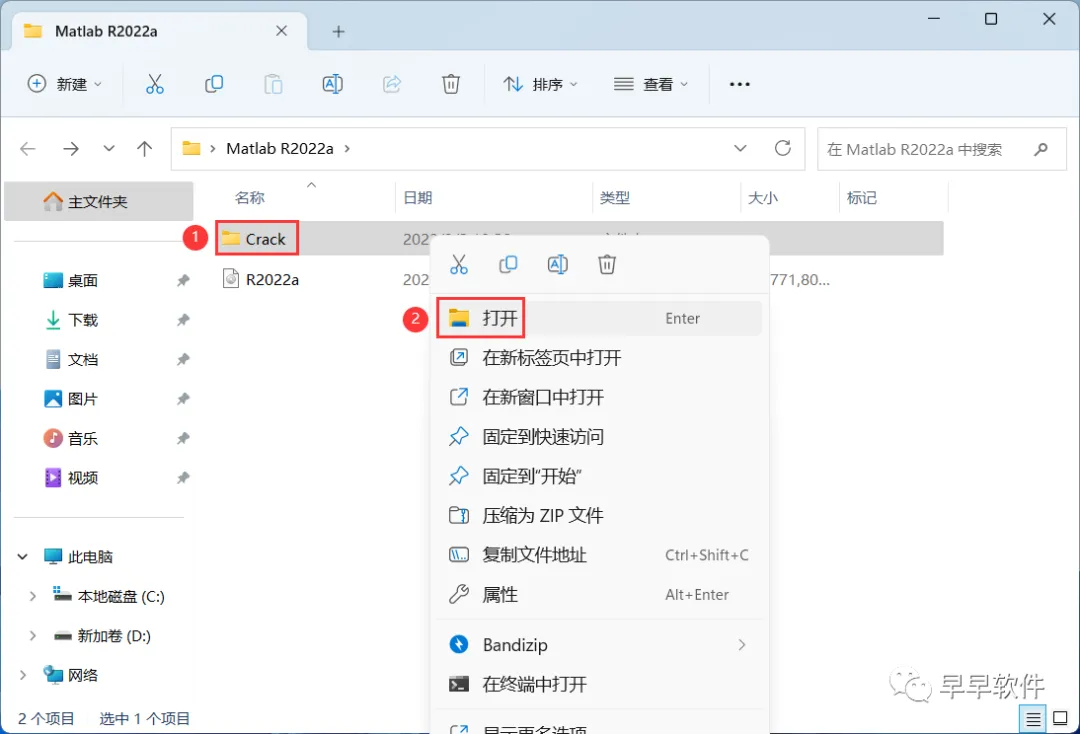
Task: Open the 新建 dropdown
Action: 64,84
